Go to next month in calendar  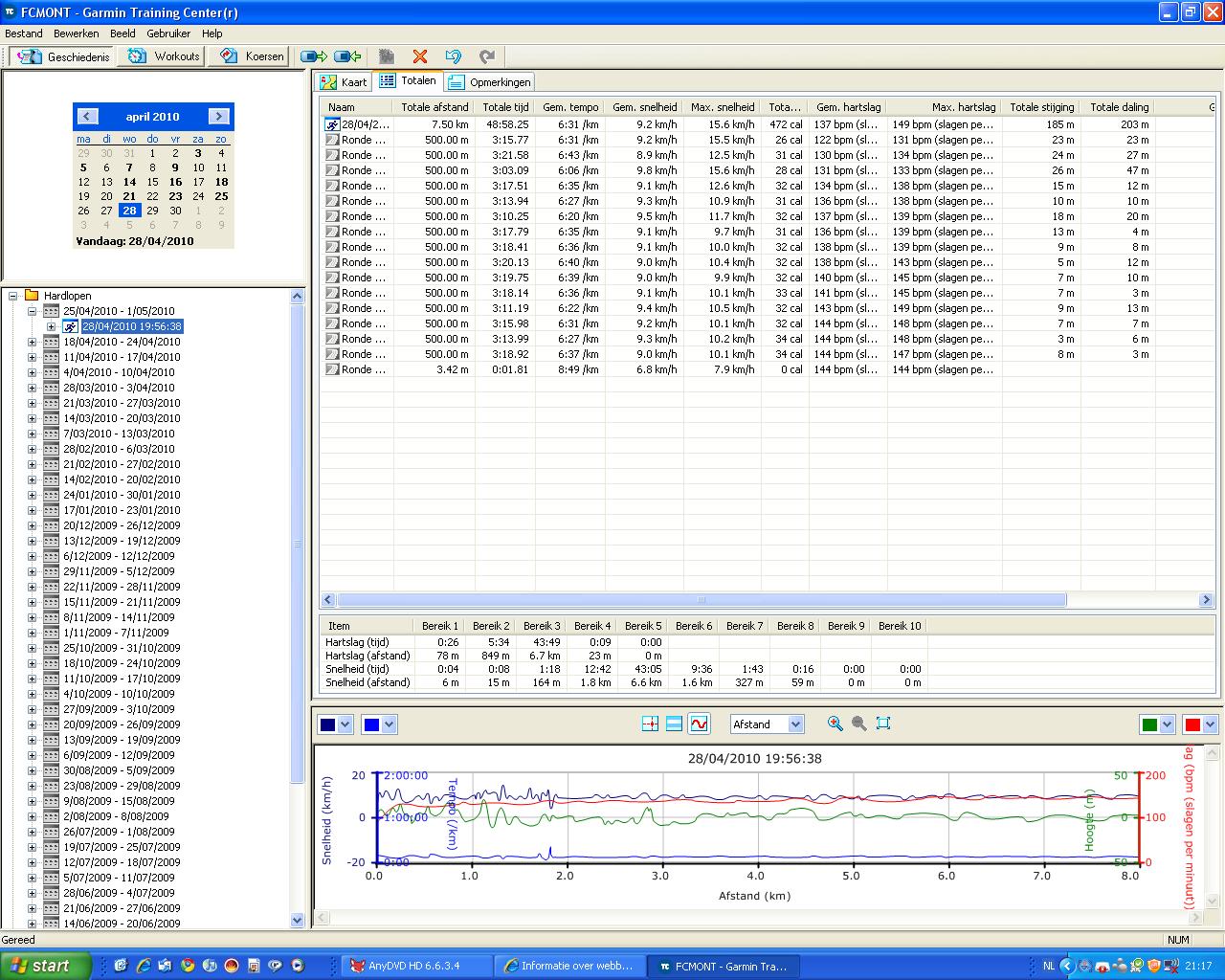tap(219, 117)
